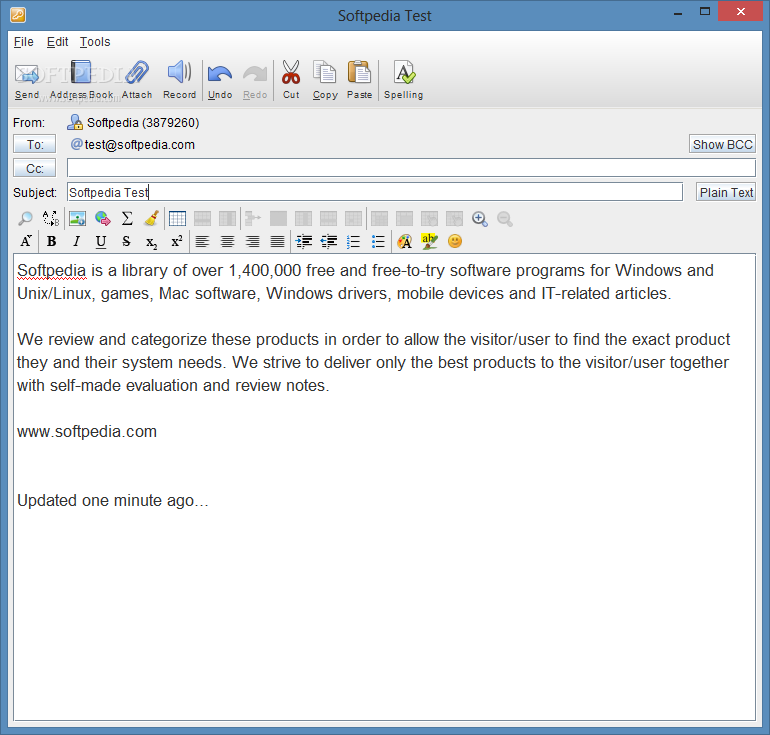This screenshot has height=735, width=770.
Task: Center-align the paragraph
Action: pos(227,241)
